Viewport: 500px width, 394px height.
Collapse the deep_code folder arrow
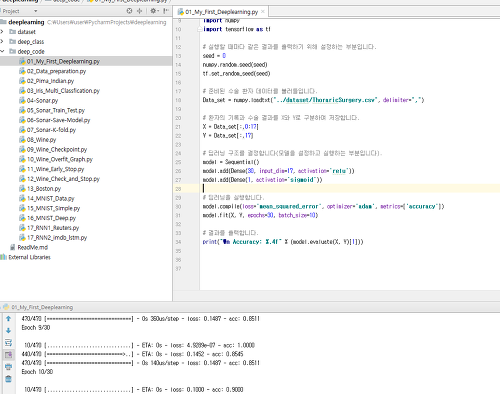click(x=2, y=51)
